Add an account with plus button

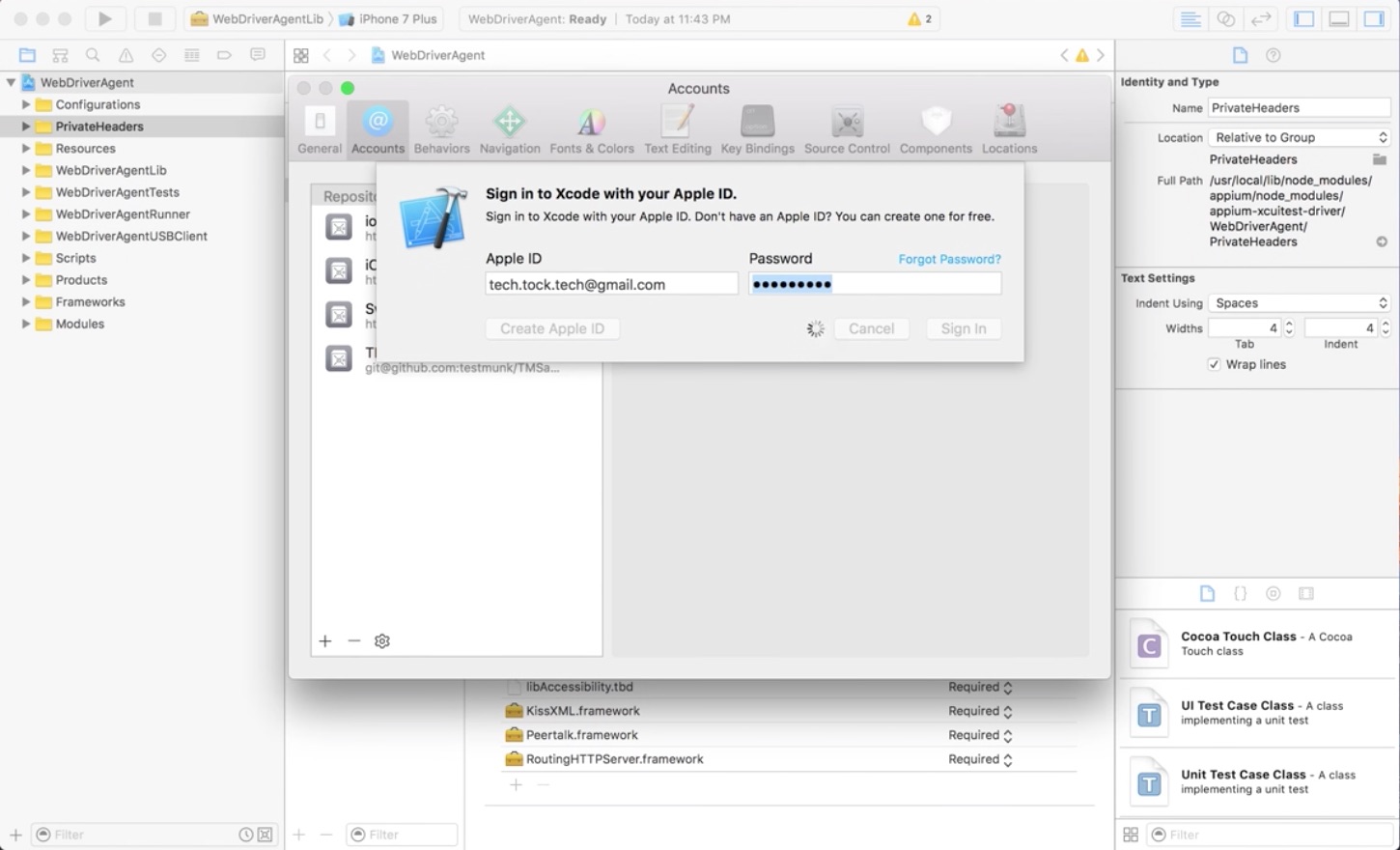coord(325,641)
